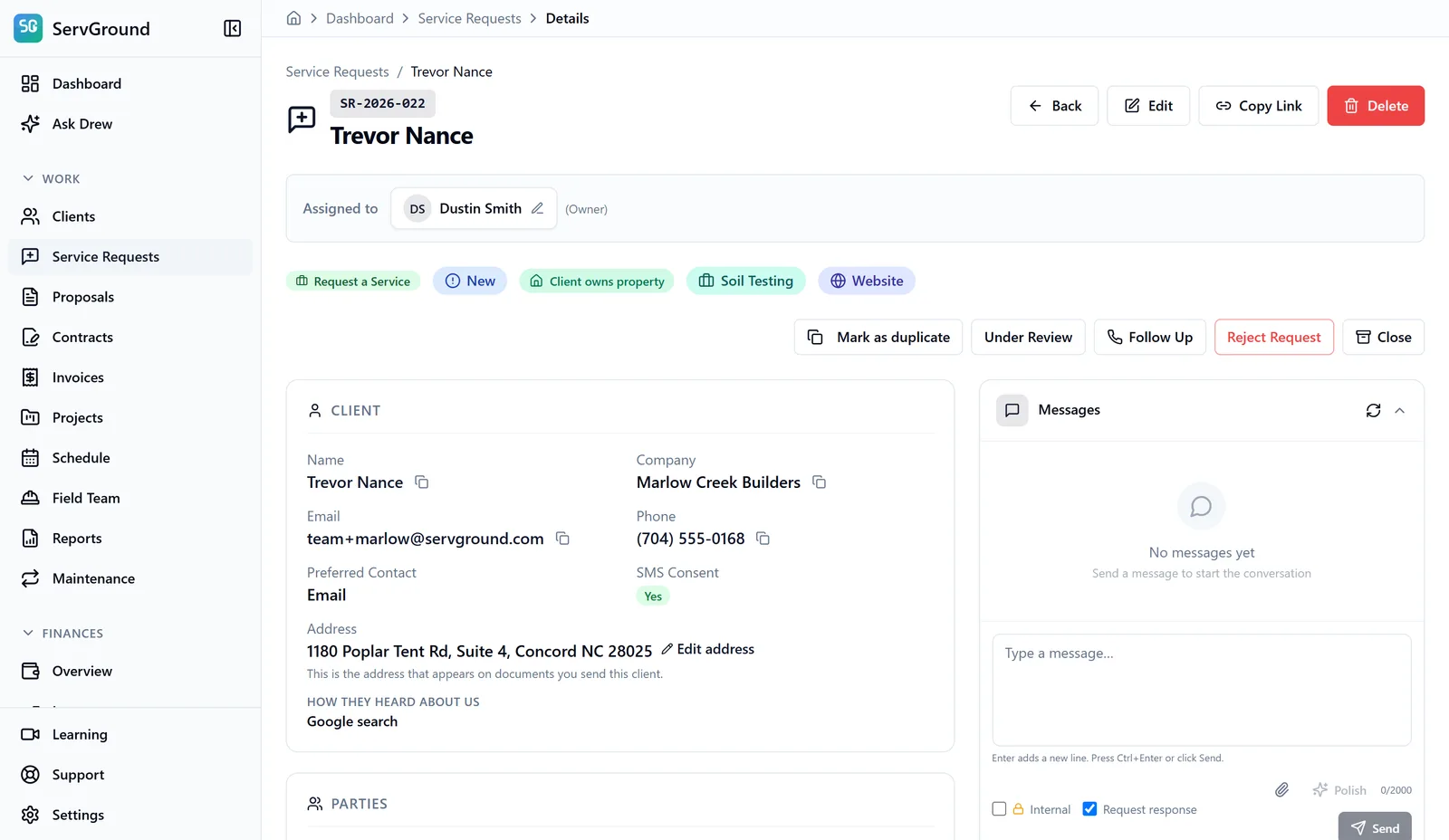
Task: Click Edit address link
Action: click(707, 649)
